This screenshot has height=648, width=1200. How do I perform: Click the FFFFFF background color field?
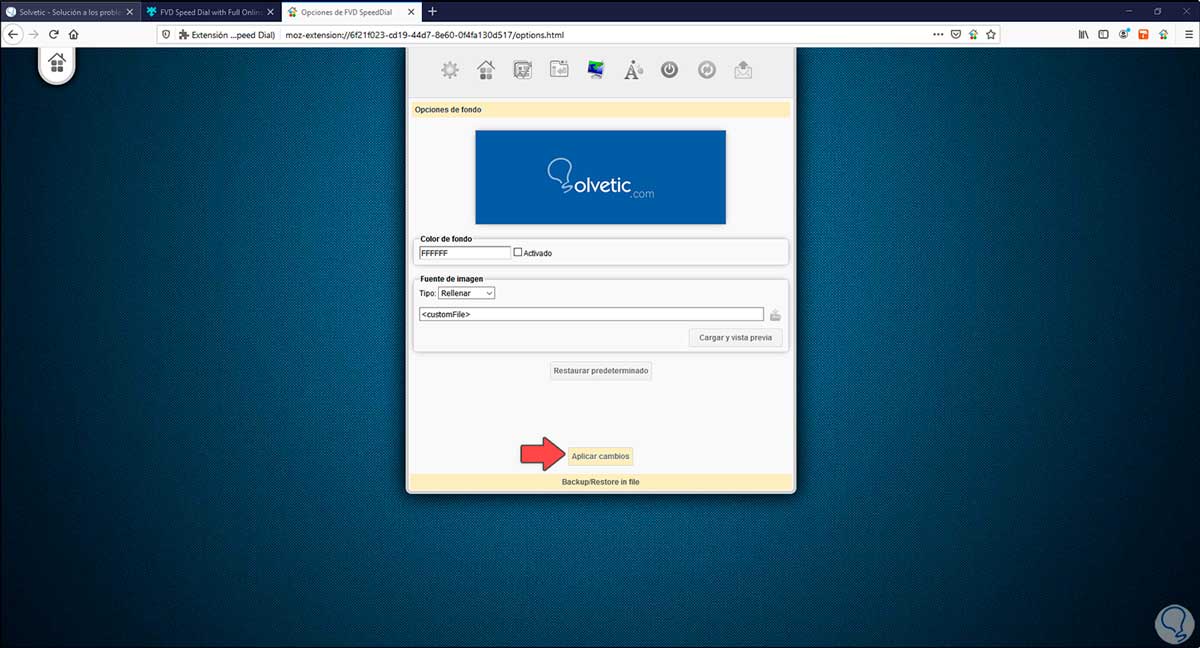click(x=464, y=253)
